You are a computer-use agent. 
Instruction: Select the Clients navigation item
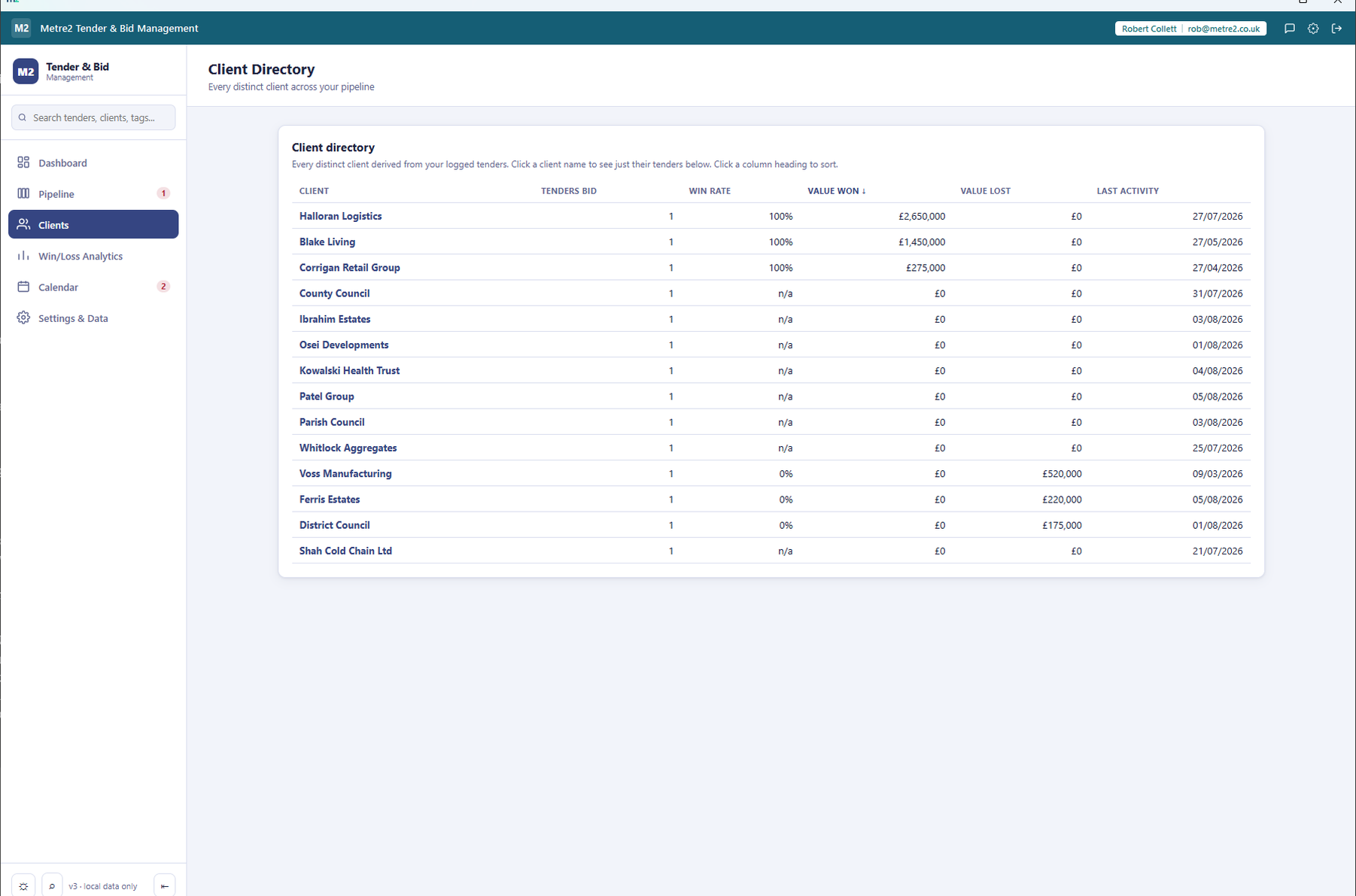[x=93, y=224]
